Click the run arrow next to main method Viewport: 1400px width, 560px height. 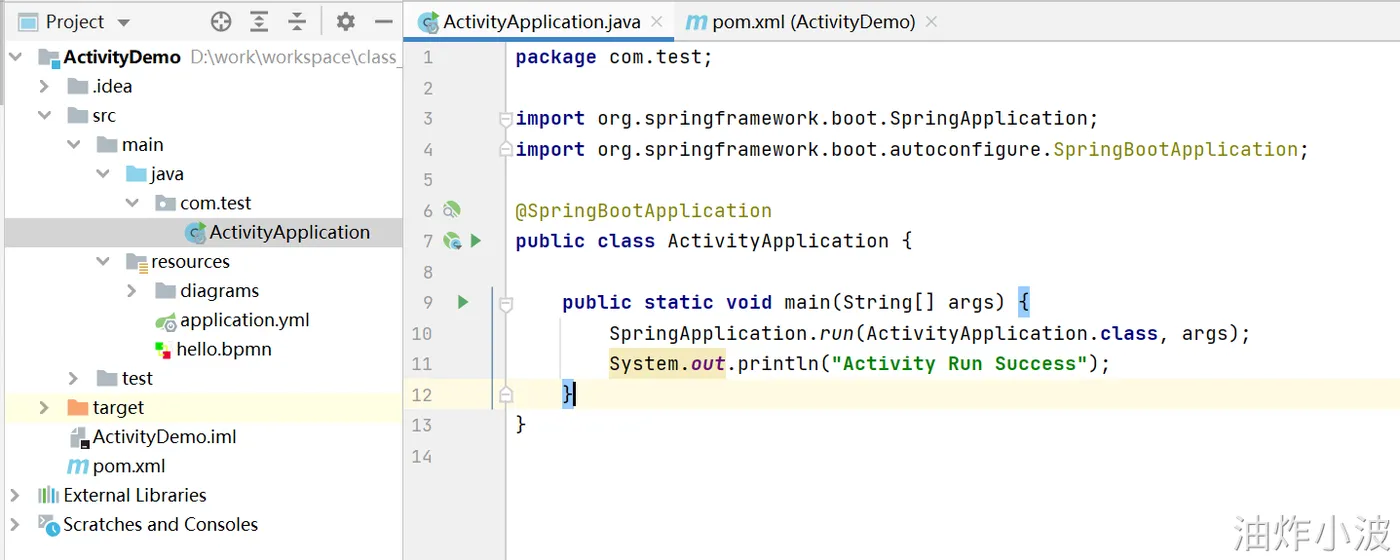tap(463, 301)
